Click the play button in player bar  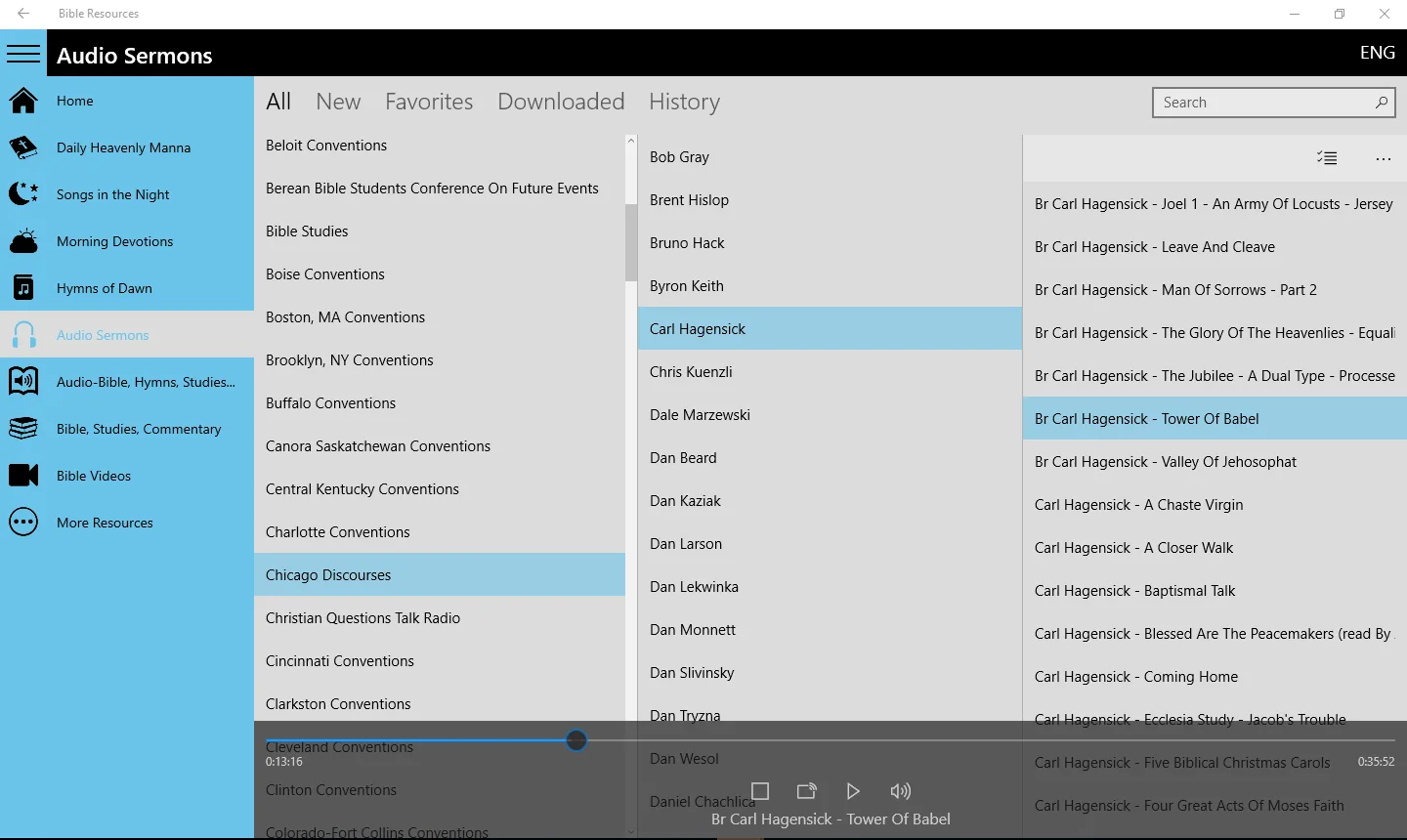point(853,791)
